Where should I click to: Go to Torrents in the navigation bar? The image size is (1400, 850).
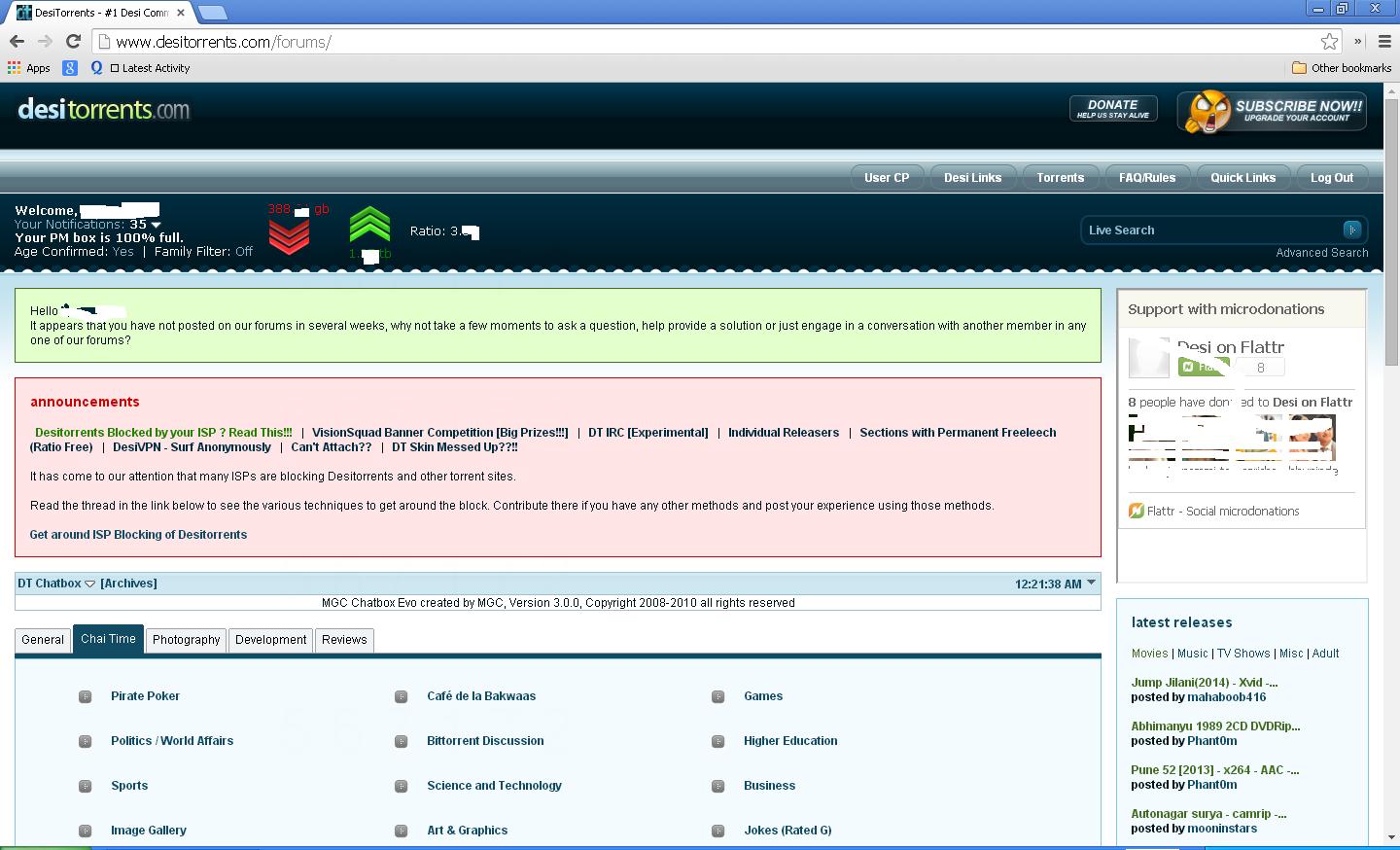pyautogui.click(x=1060, y=178)
